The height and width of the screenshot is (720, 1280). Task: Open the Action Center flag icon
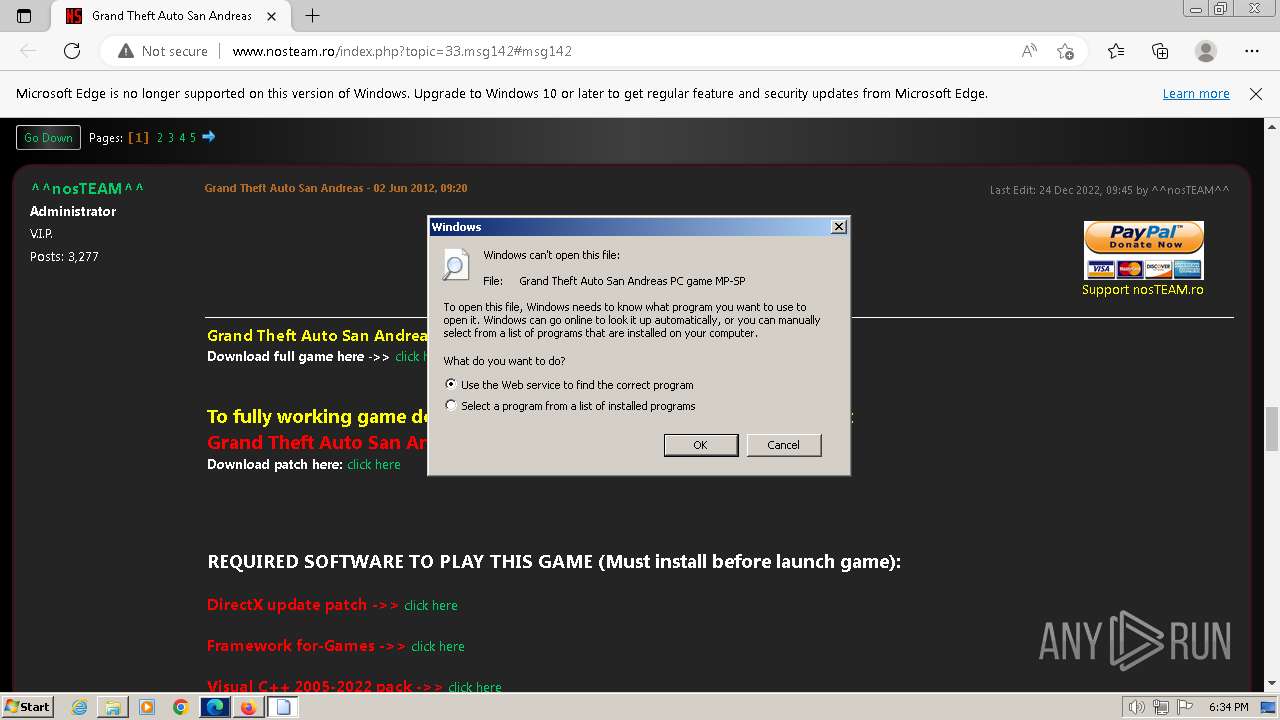(x=1185, y=707)
